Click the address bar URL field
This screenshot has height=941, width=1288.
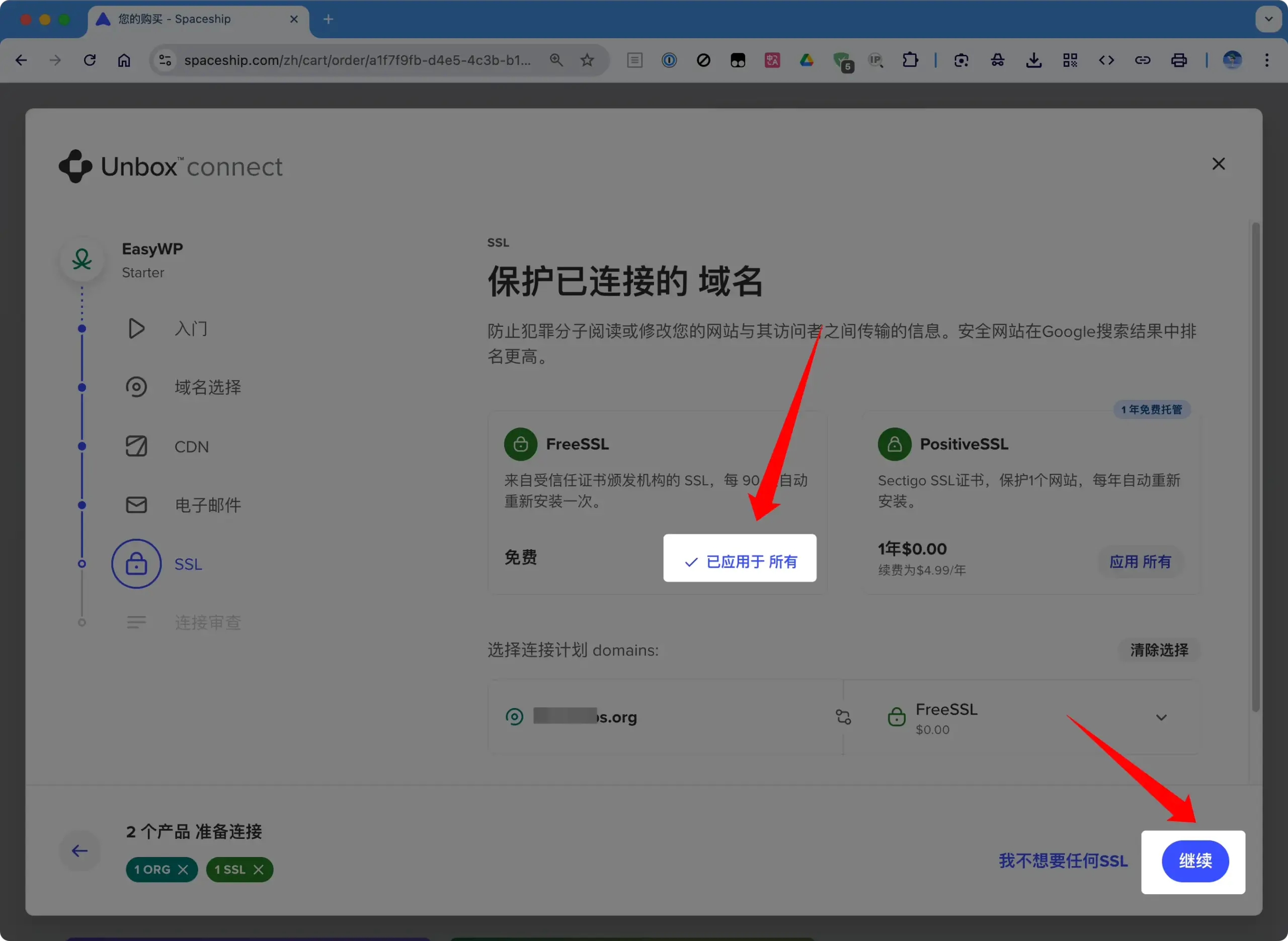coord(357,60)
